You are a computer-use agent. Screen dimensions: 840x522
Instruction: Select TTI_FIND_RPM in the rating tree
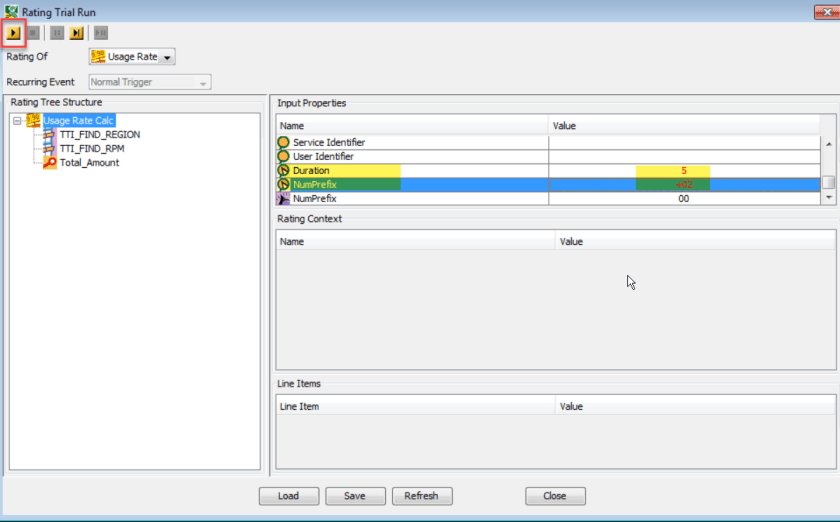(x=92, y=148)
